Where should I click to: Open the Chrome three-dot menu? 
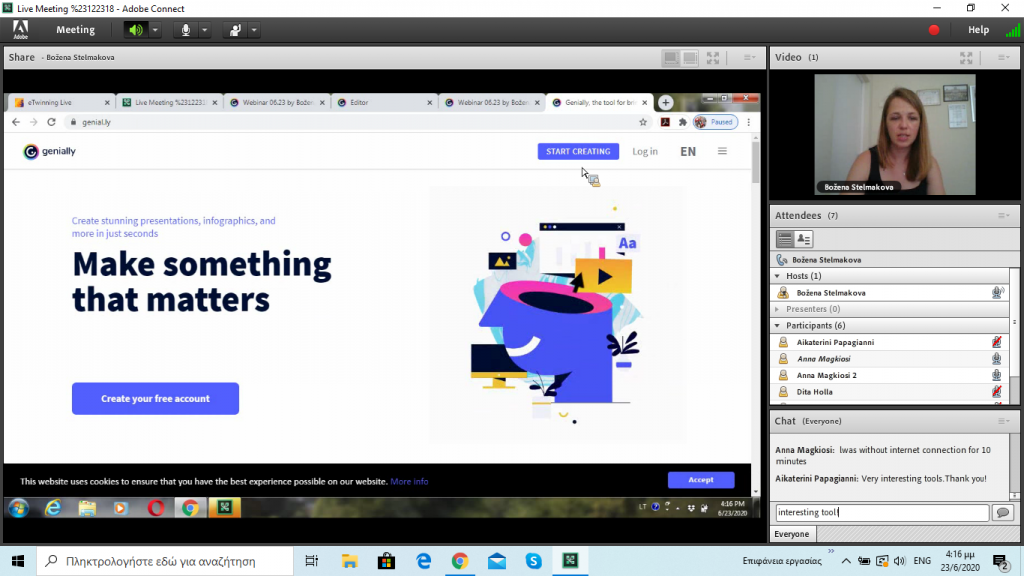tap(748, 122)
